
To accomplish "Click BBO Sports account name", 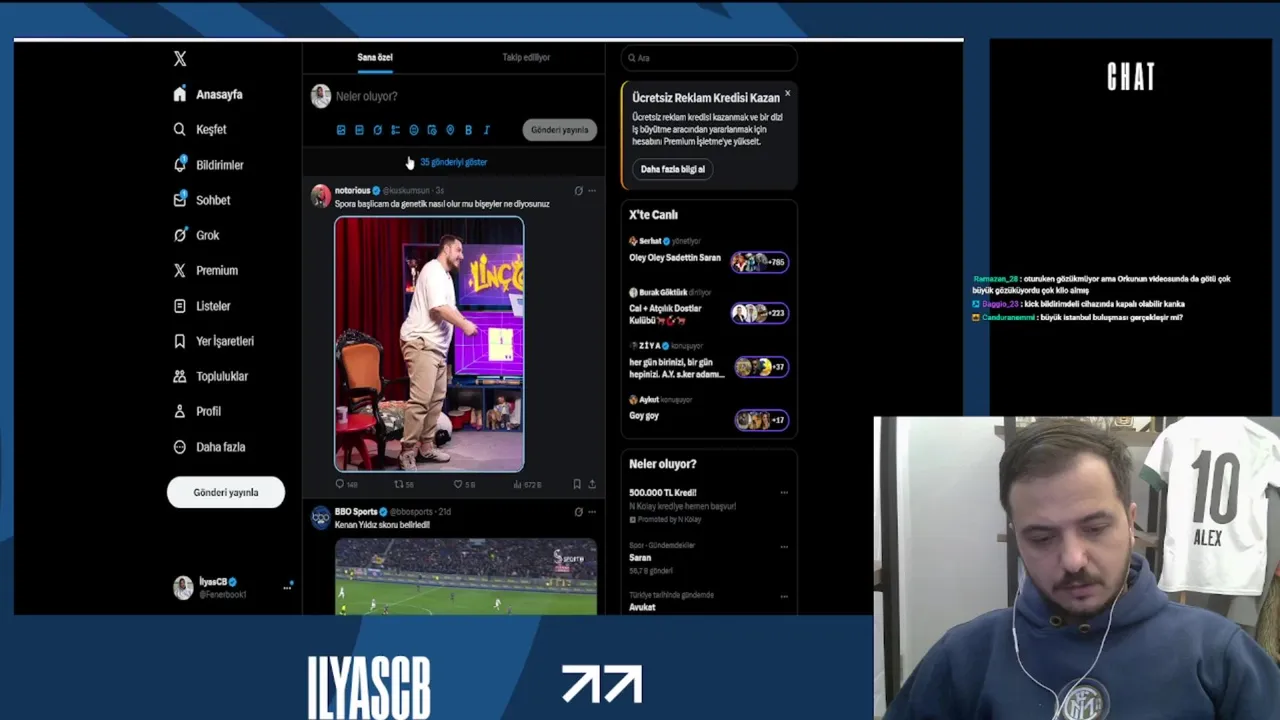I will click(356, 511).
